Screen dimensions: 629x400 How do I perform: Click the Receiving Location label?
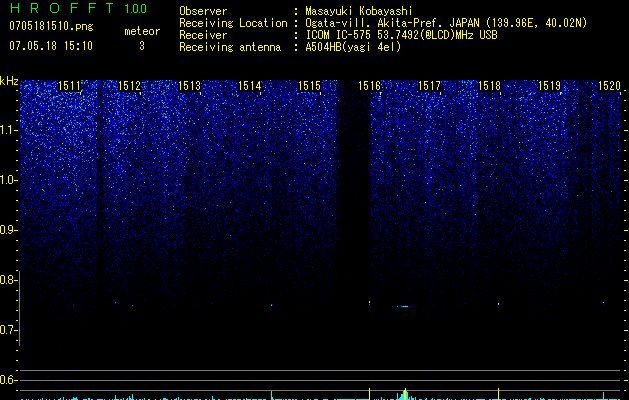coord(233,23)
